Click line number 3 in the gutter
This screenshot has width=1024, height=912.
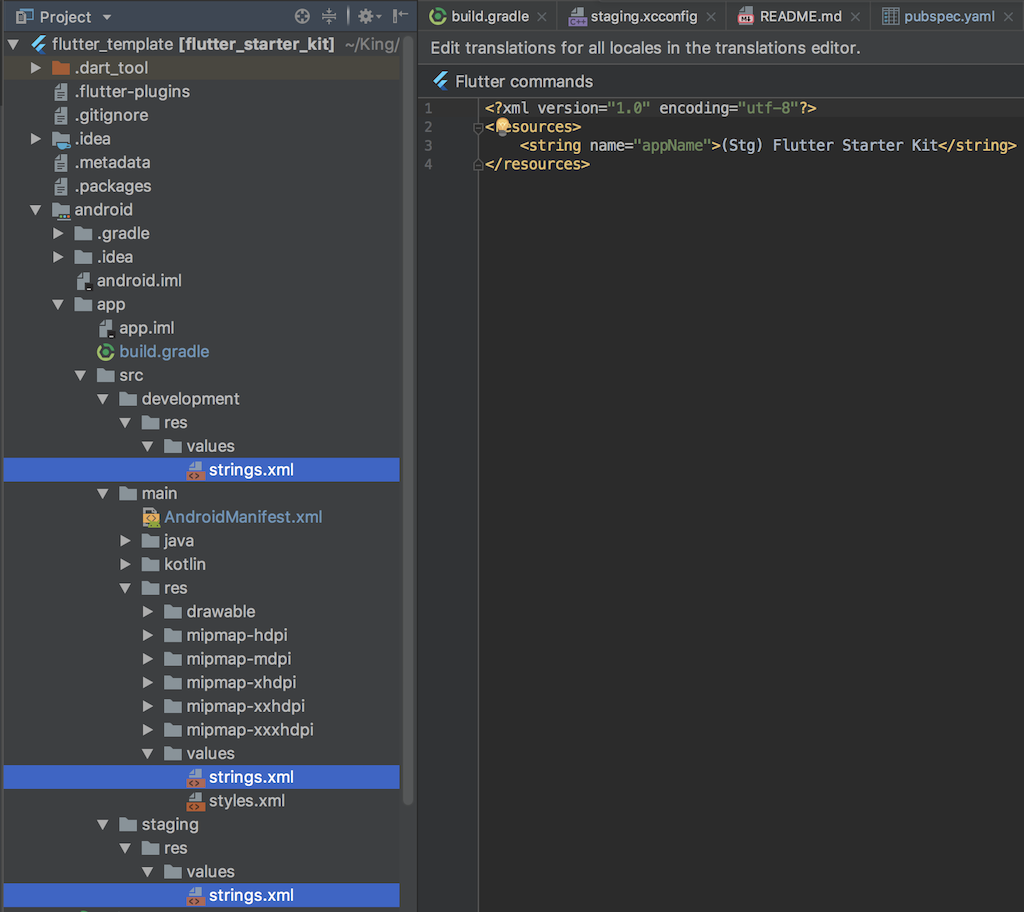pyautogui.click(x=428, y=145)
